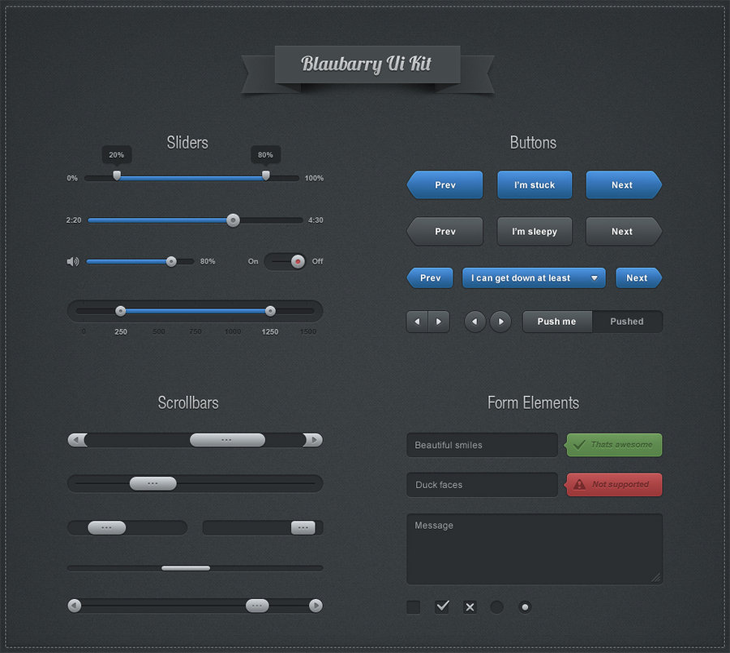Click the Blaubarry Ui Kit ribbon title

tap(366, 64)
